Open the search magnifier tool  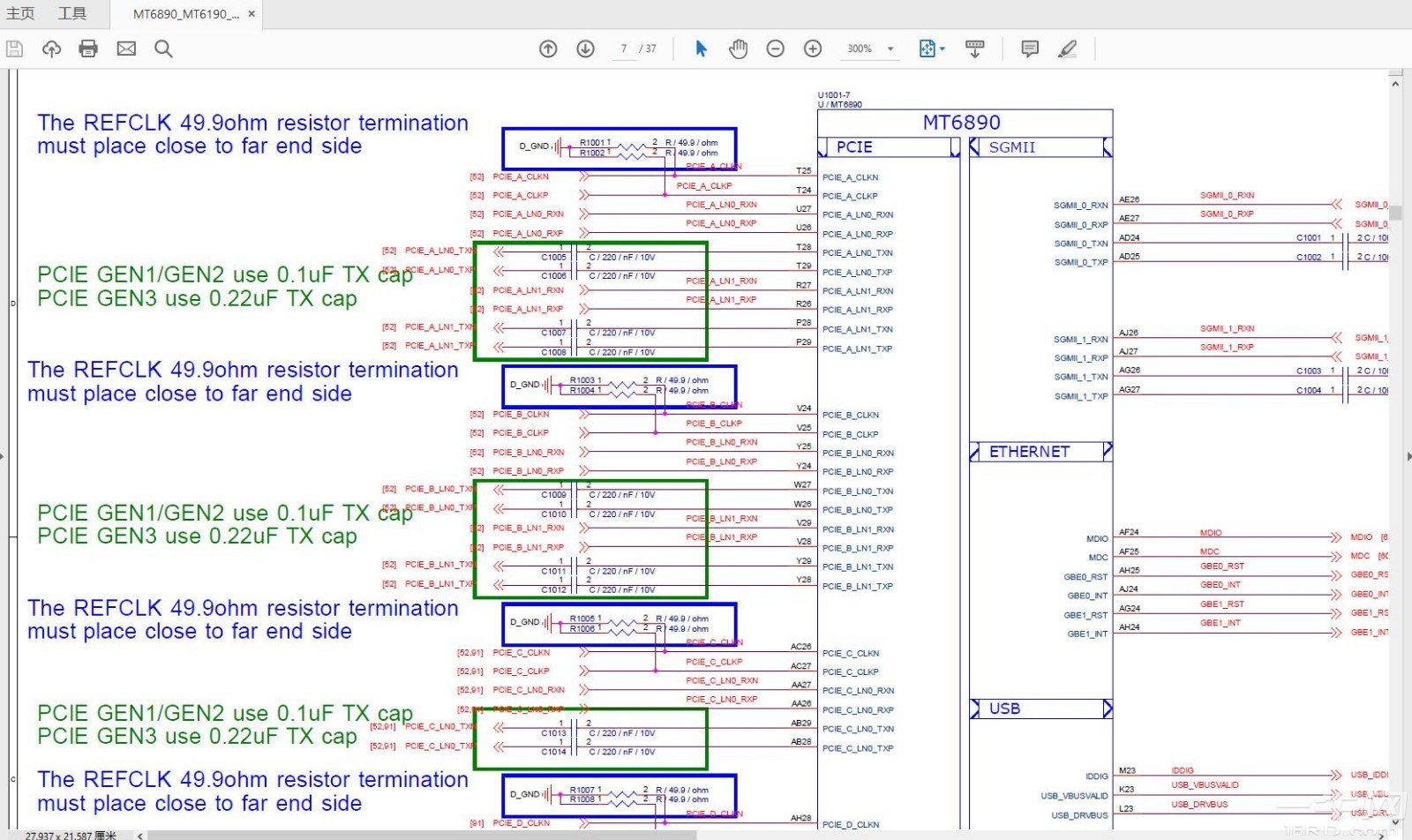tap(163, 49)
